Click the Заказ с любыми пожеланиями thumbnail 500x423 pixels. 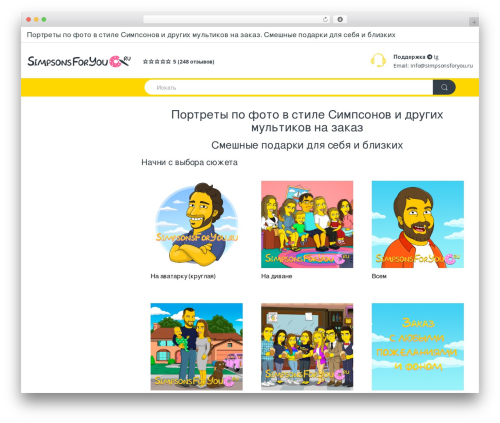point(418,347)
